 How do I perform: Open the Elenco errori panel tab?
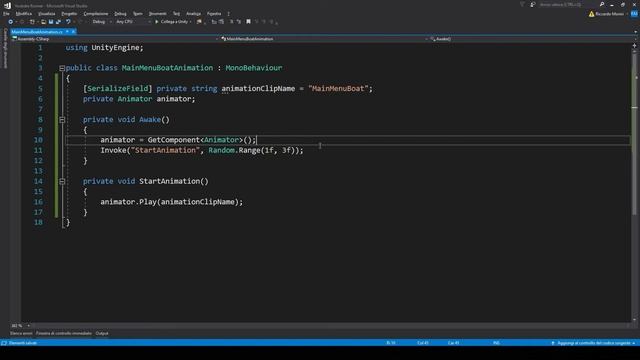click(21, 333)
